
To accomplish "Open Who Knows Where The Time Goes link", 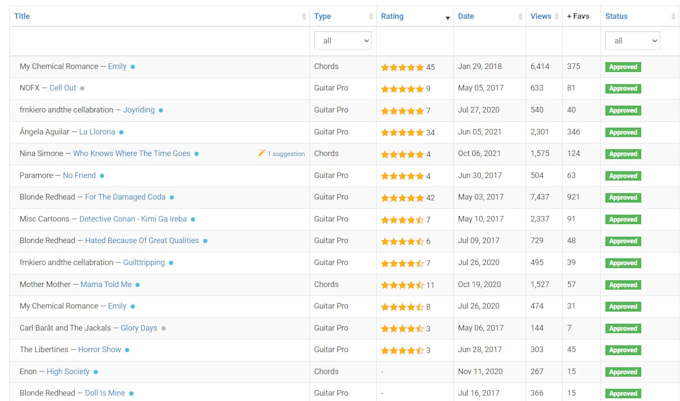I will [131, 153].
